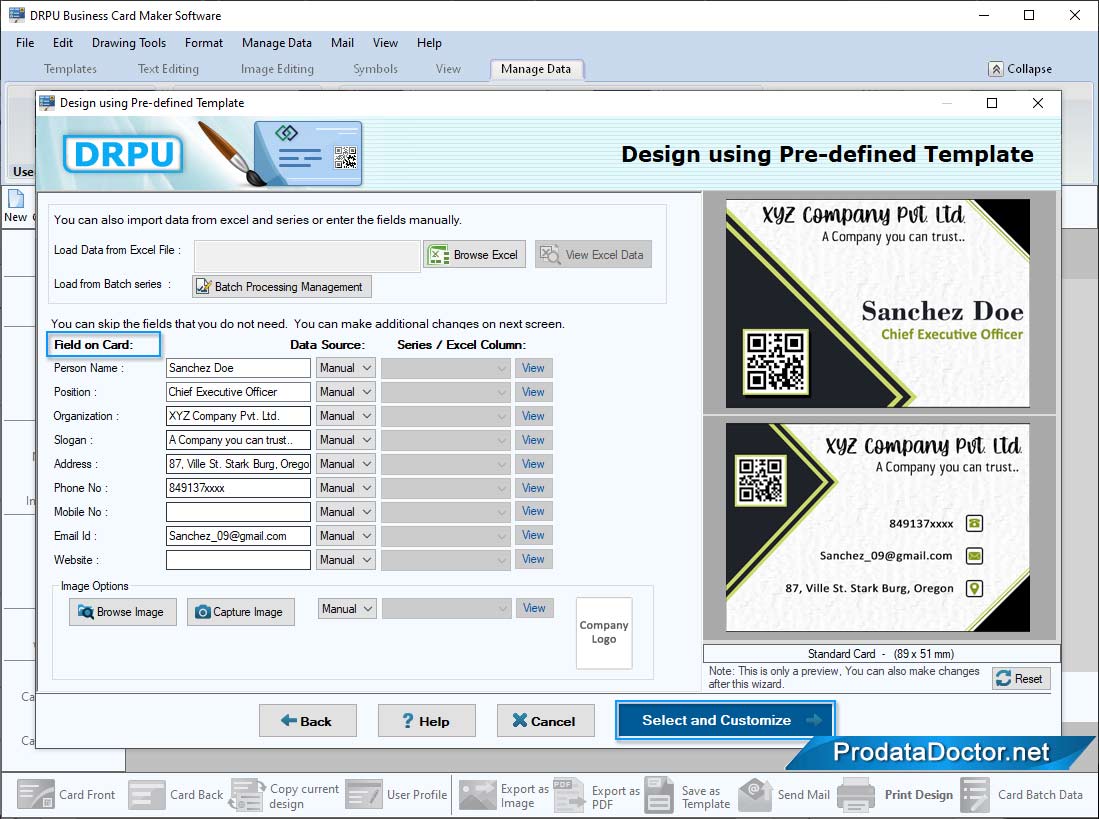Open Data Source dropdown for Email Id
This screenshot has width=1099, height=819.
(x=346, y=535)
